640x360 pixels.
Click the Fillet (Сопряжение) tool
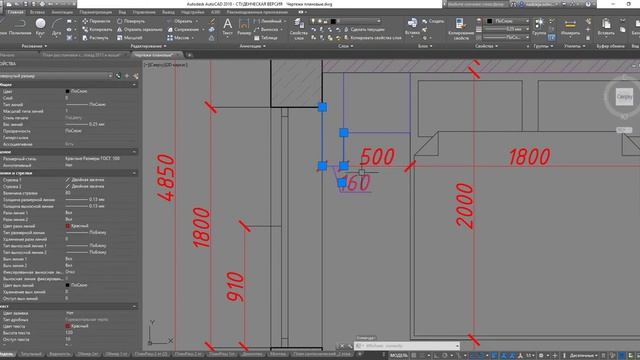click(x=183, y=29)
